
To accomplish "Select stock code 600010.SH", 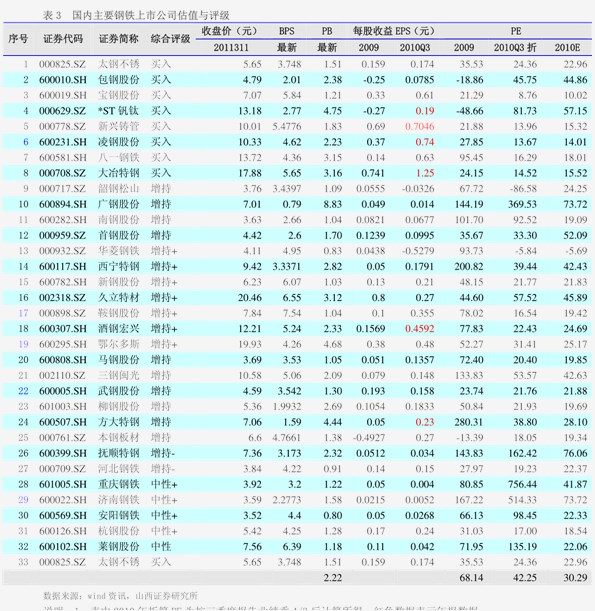I will coord(63,80).
